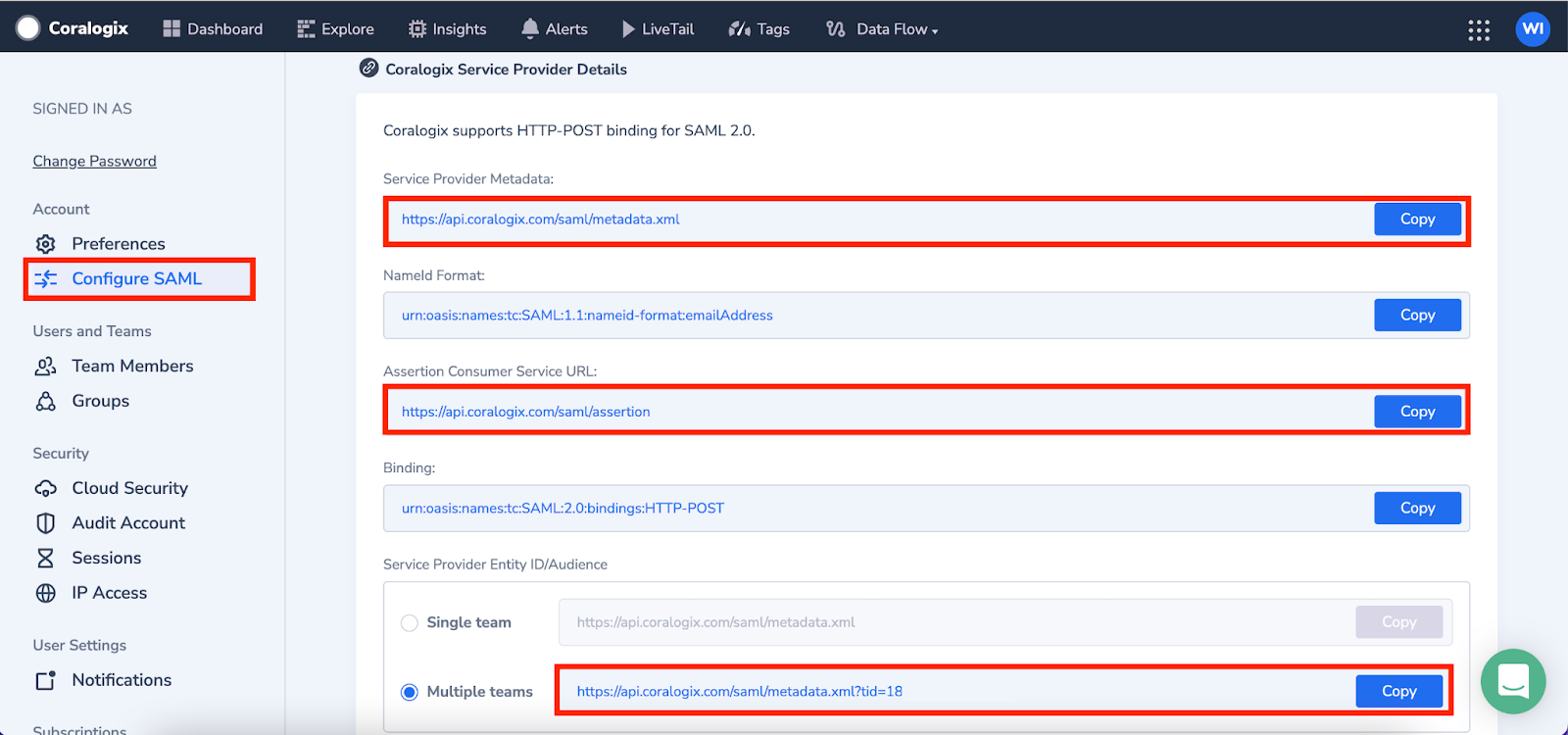
Task: Copy the Service Provider Metadata URL
Action: click(x=1417, y=220)
